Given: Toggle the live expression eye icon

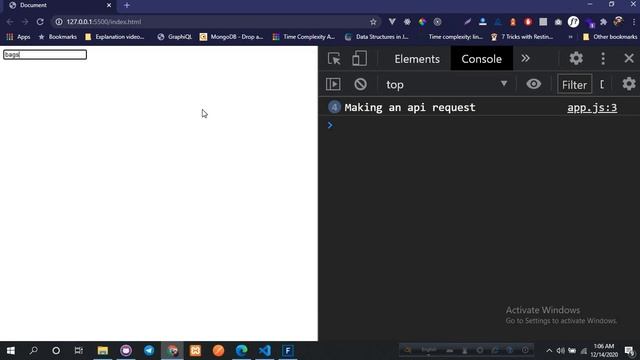Looking at the screenshot, I should coord(533,84).
